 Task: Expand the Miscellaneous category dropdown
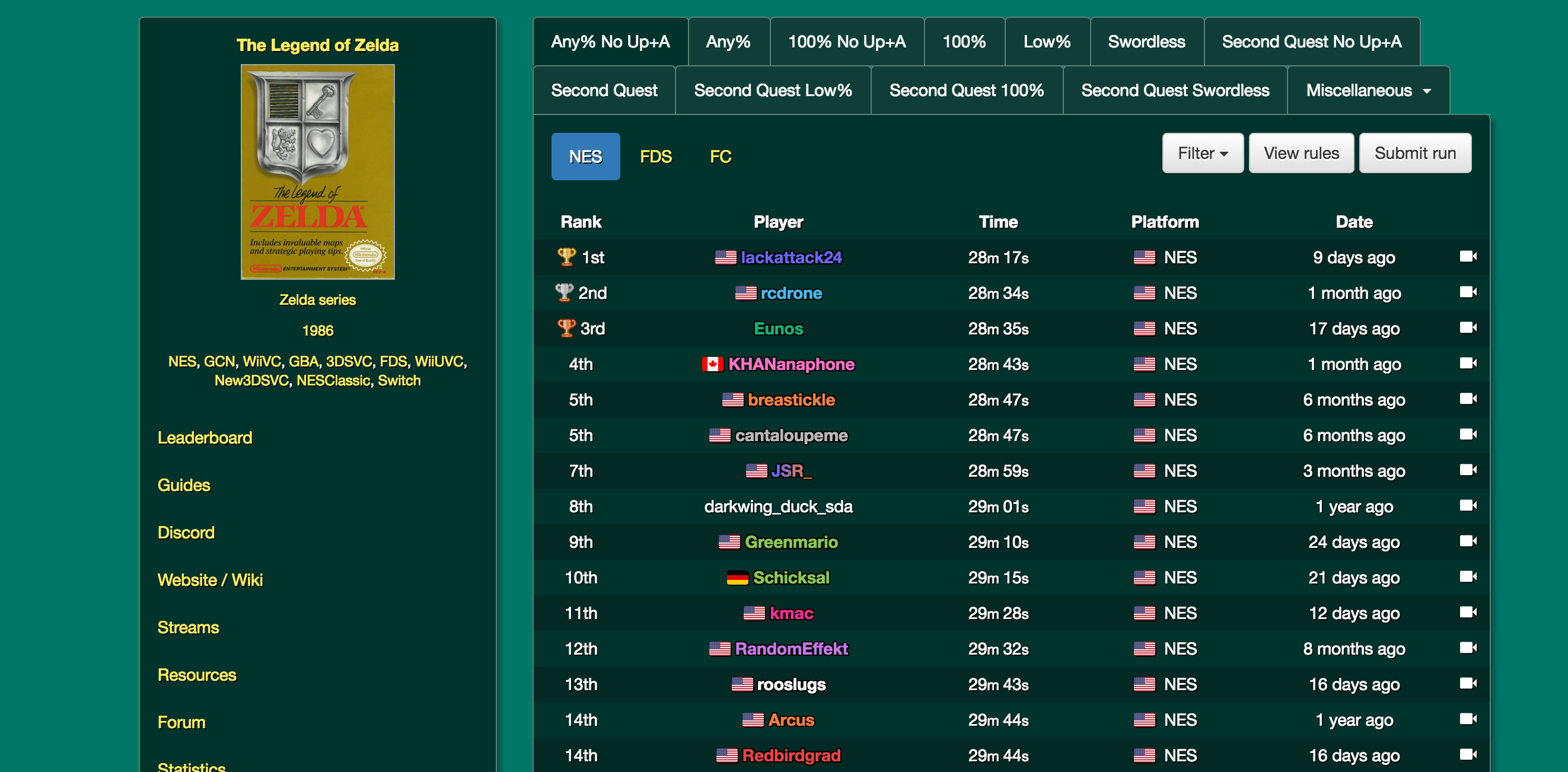click(x=1368, y=90)
